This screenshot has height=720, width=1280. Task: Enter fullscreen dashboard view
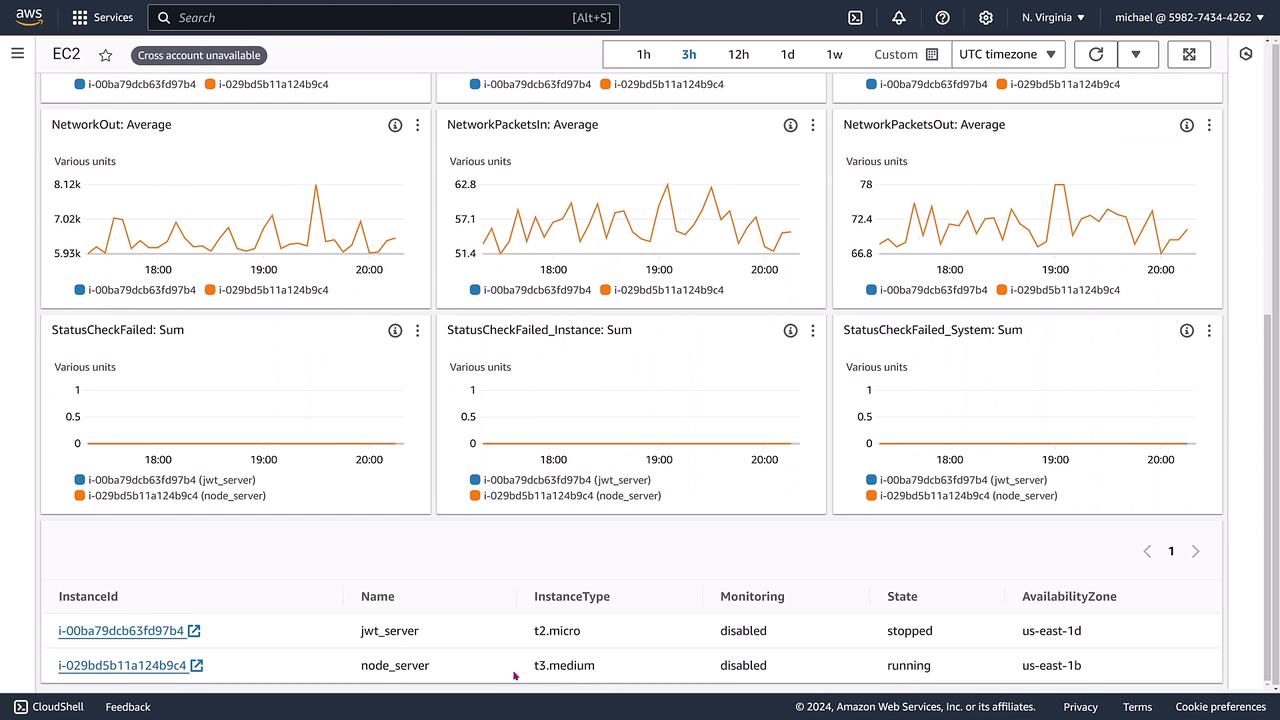(1189, 54)
